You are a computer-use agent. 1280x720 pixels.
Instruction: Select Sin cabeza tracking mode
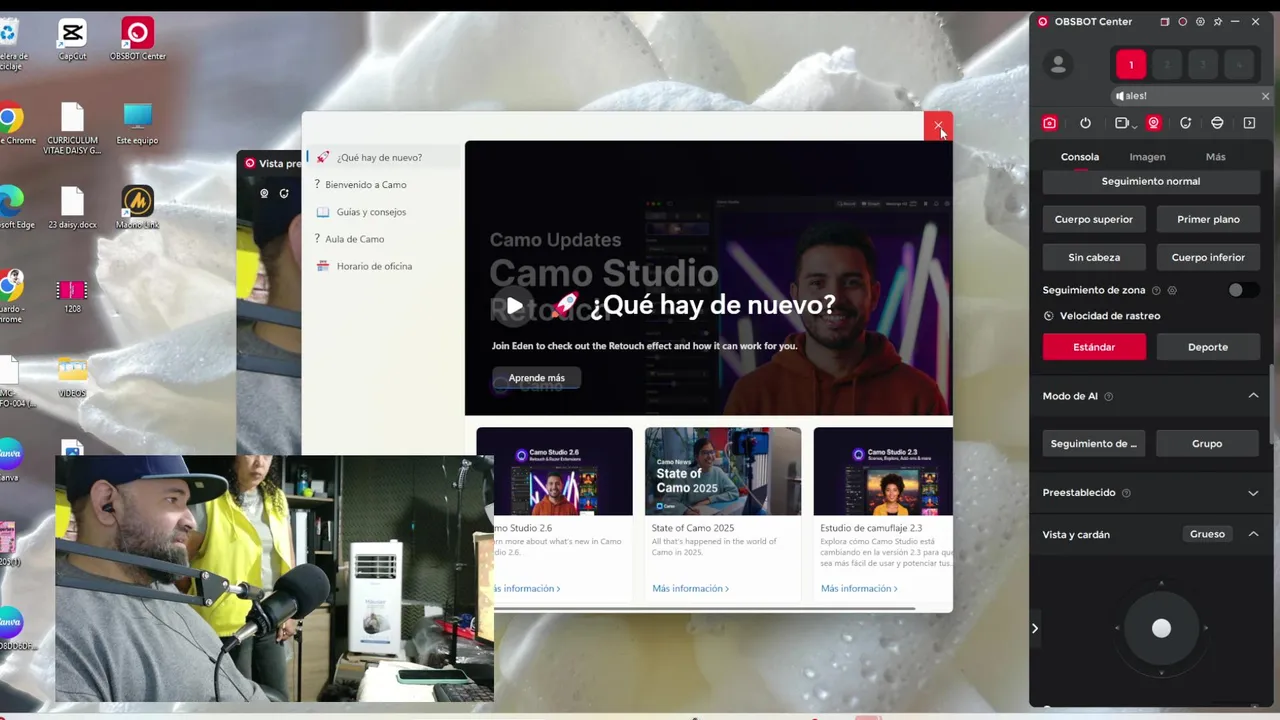point(1094,257)
